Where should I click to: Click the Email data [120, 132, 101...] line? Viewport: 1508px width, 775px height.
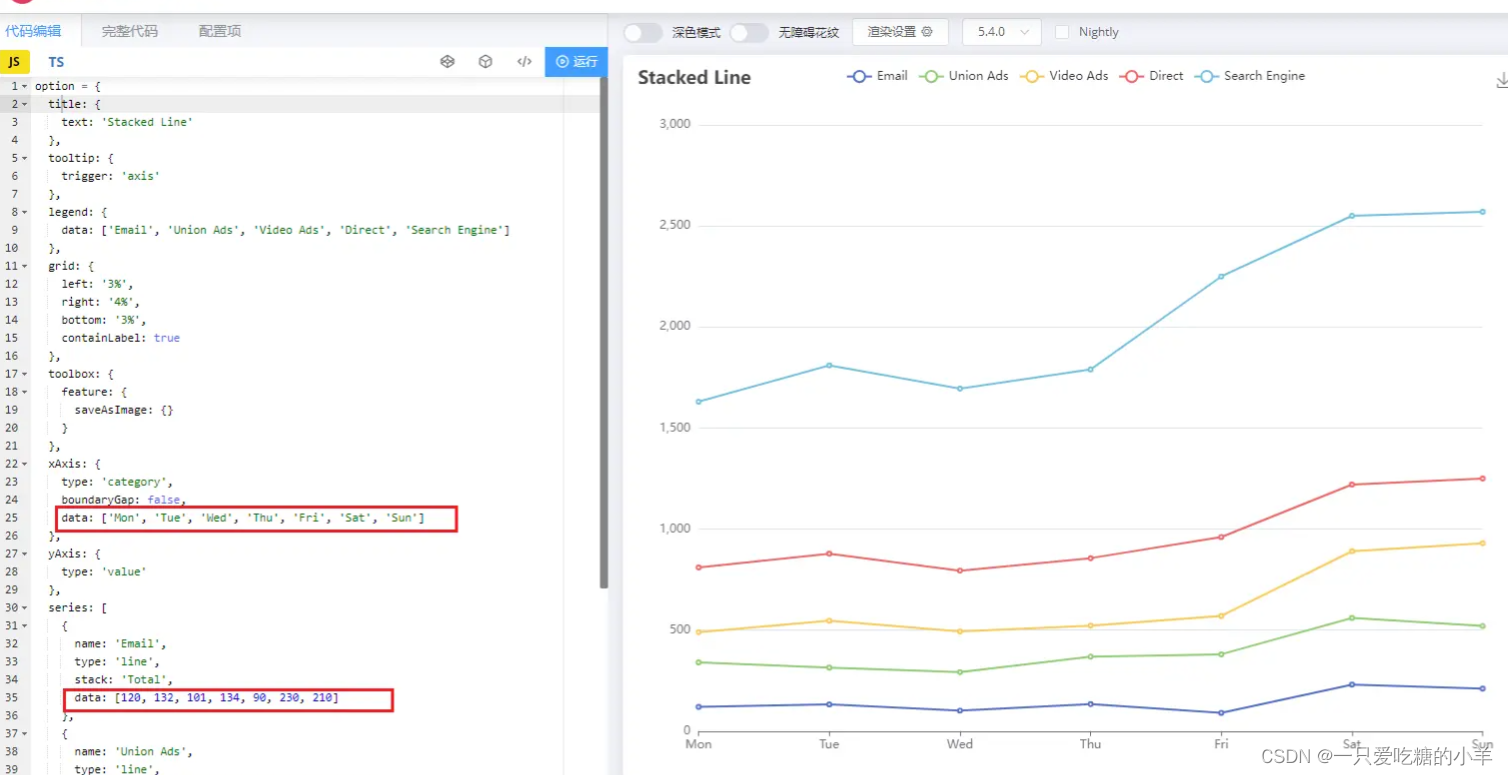point(207,697)
